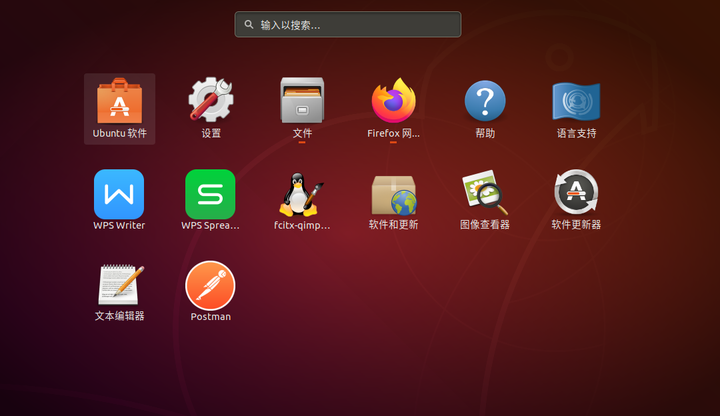Click the 输入以搜索 search field

click(348, 24)
